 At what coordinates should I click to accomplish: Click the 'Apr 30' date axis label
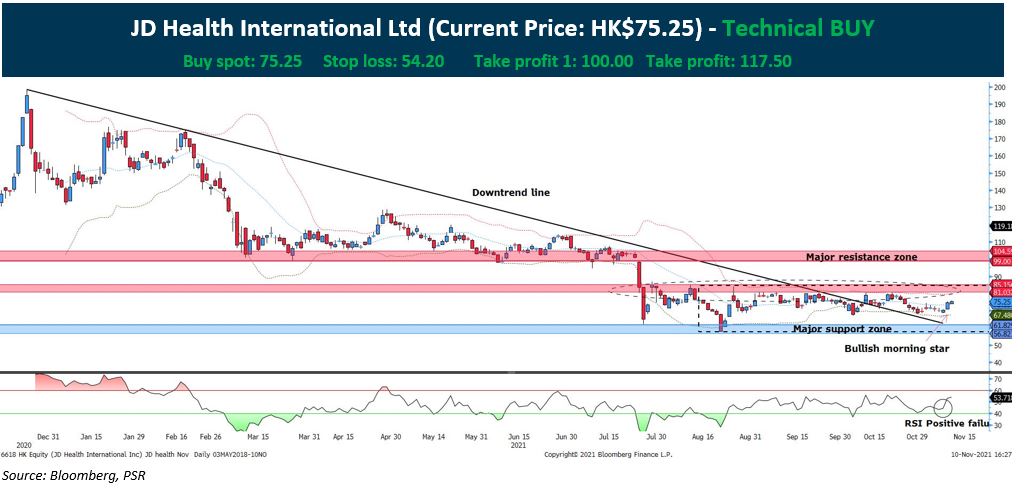coord(390,436)
